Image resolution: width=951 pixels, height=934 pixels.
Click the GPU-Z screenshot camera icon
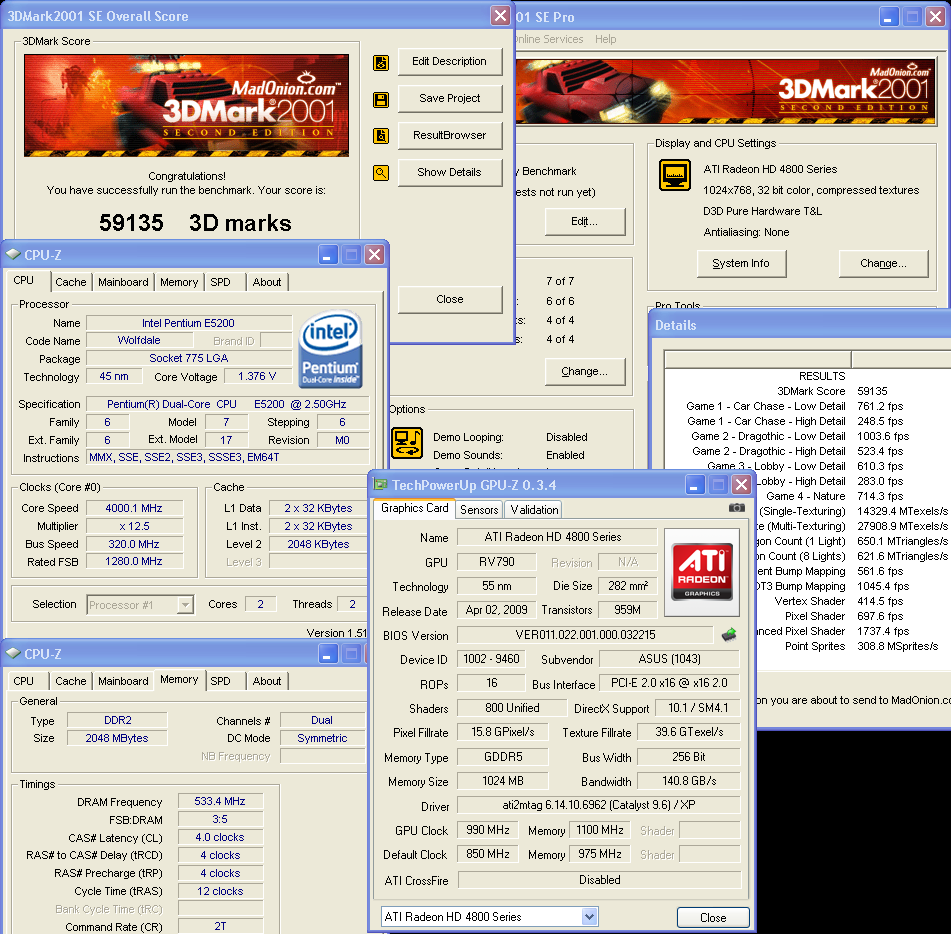[736, 508]
